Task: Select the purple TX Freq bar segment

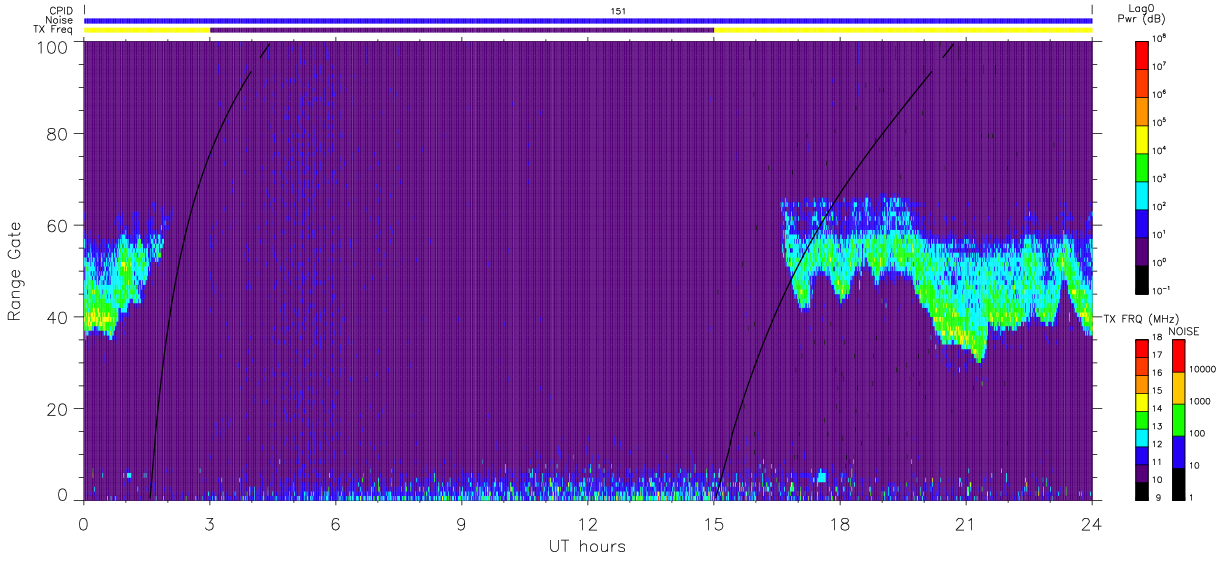Action: (462, 30)
